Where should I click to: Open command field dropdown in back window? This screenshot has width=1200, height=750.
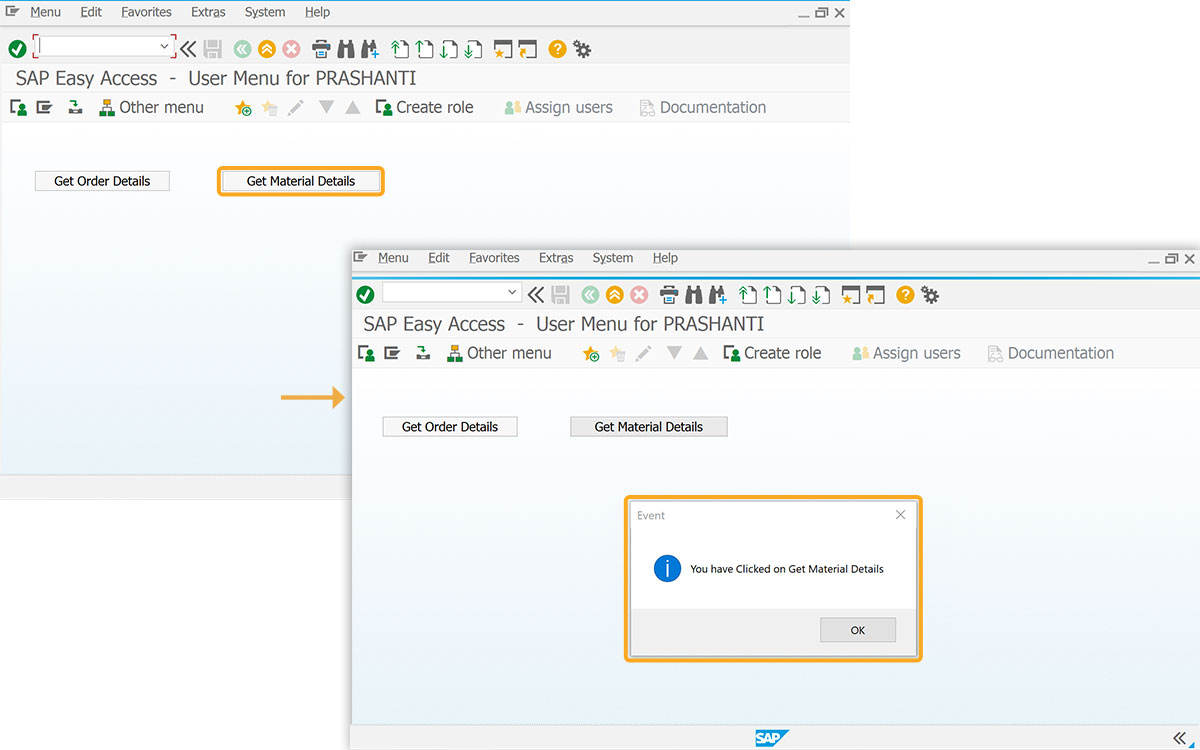point(165,47)
